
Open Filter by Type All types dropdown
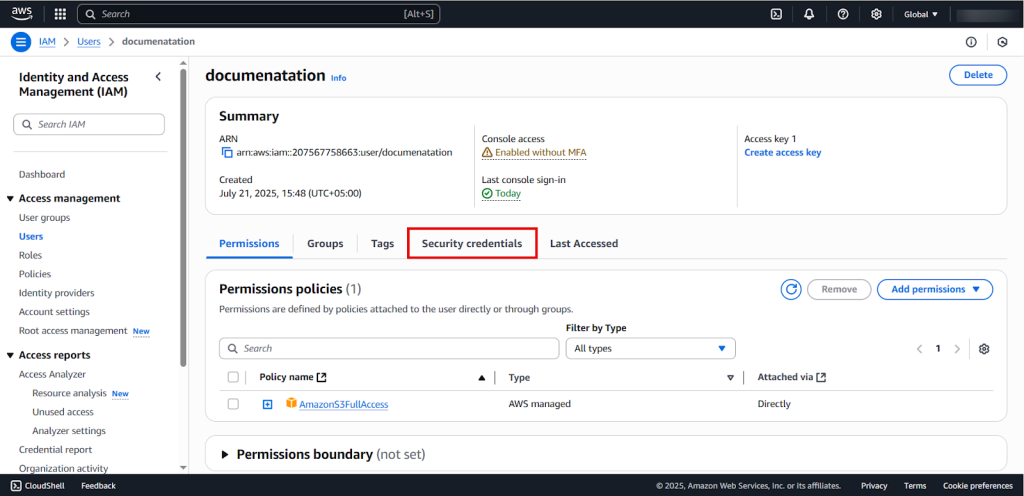point(650,349)
